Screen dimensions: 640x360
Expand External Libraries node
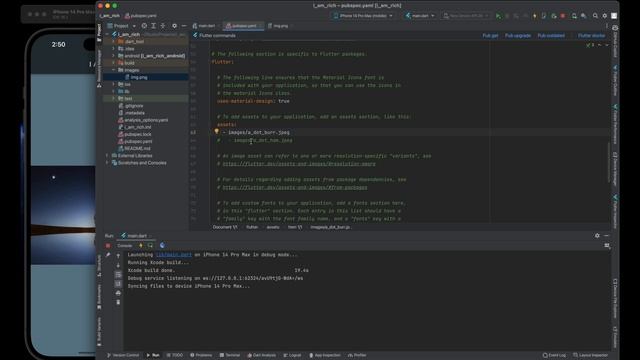pyautogui.click(x=107, y=156)
